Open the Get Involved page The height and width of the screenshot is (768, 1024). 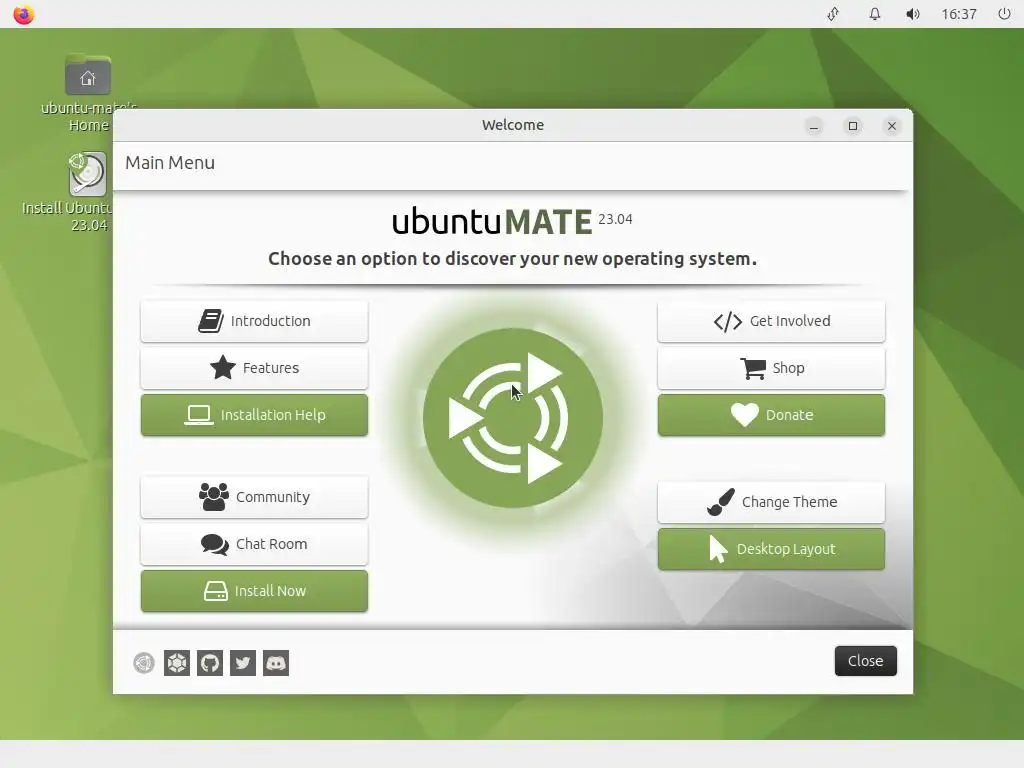tap(771, 321)
